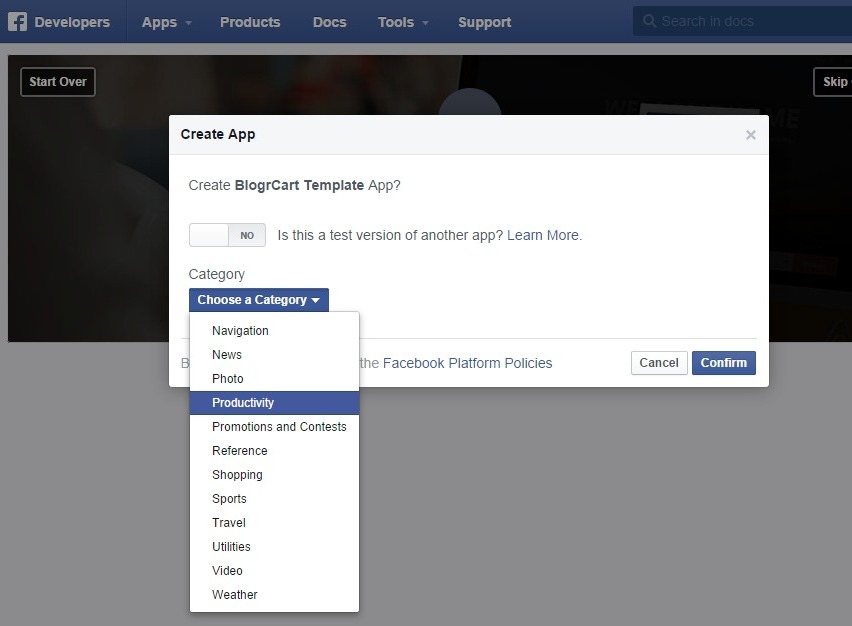Viewport: 852px width, 626px height.
Task: Select Shopping category
Action: (x=274, y=474)
